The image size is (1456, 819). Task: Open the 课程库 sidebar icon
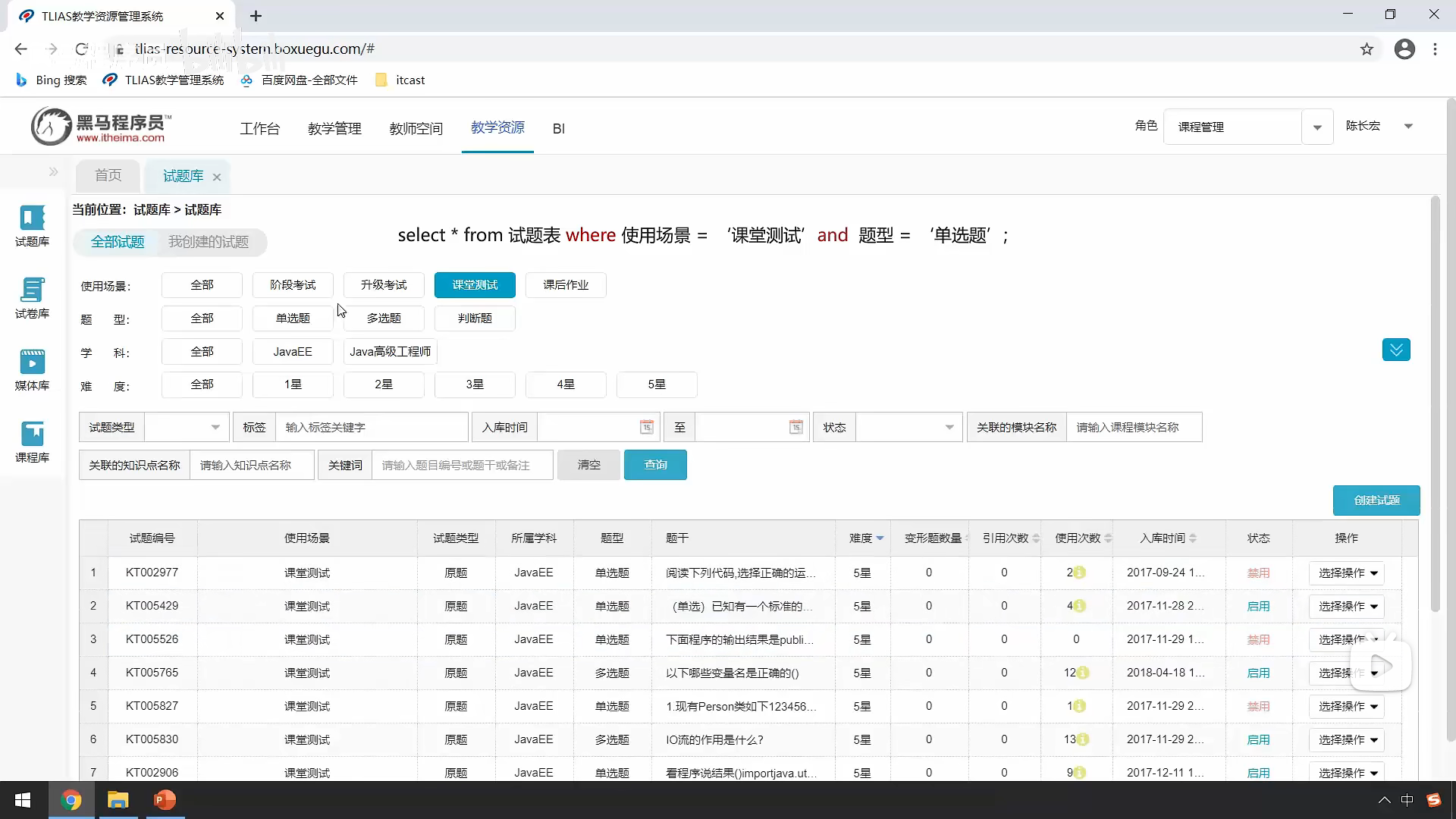(x=32, y=441)
